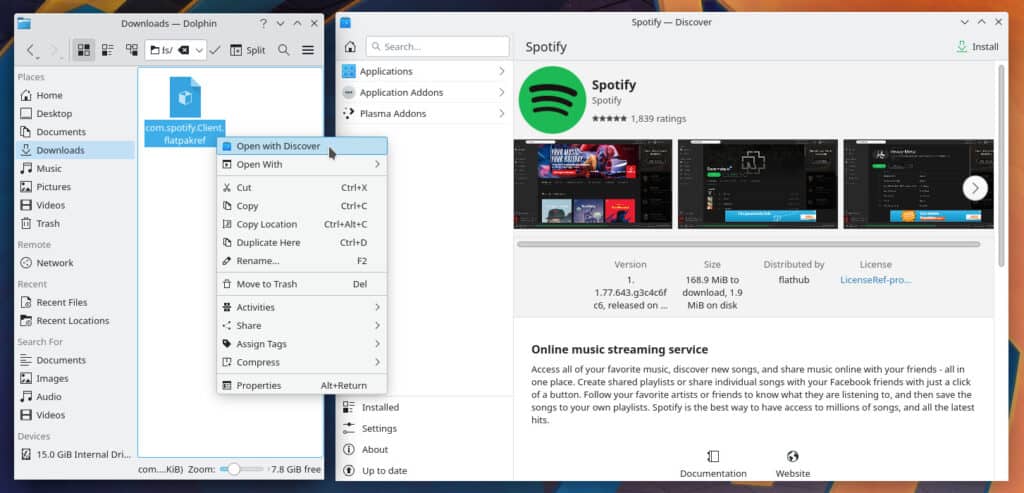
Task: Show next screenshot with arrow button
Action: [975, 189]
